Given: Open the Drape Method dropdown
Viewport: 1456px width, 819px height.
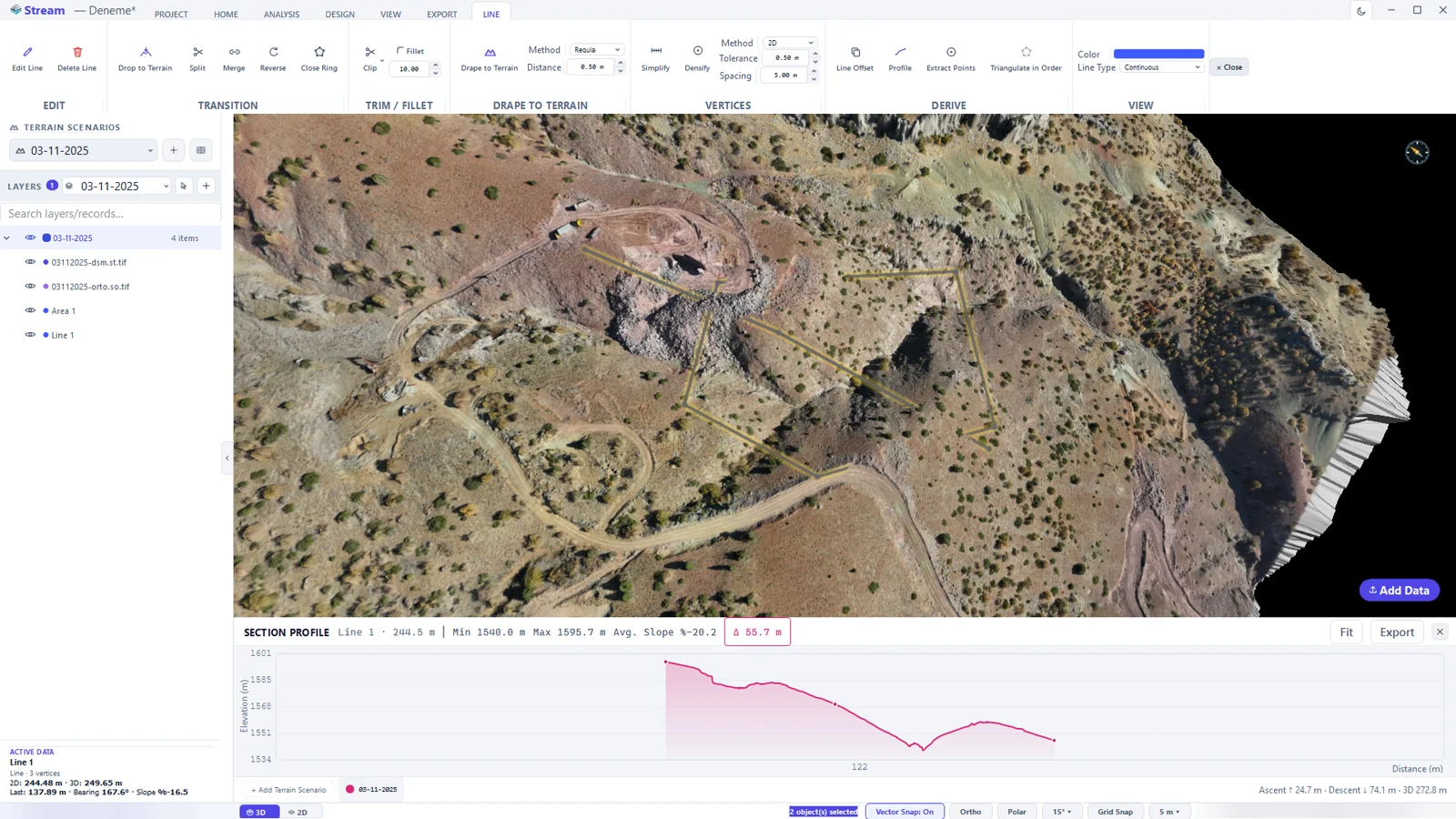Looking at the screenshot, I should click(x=596, y=50).
